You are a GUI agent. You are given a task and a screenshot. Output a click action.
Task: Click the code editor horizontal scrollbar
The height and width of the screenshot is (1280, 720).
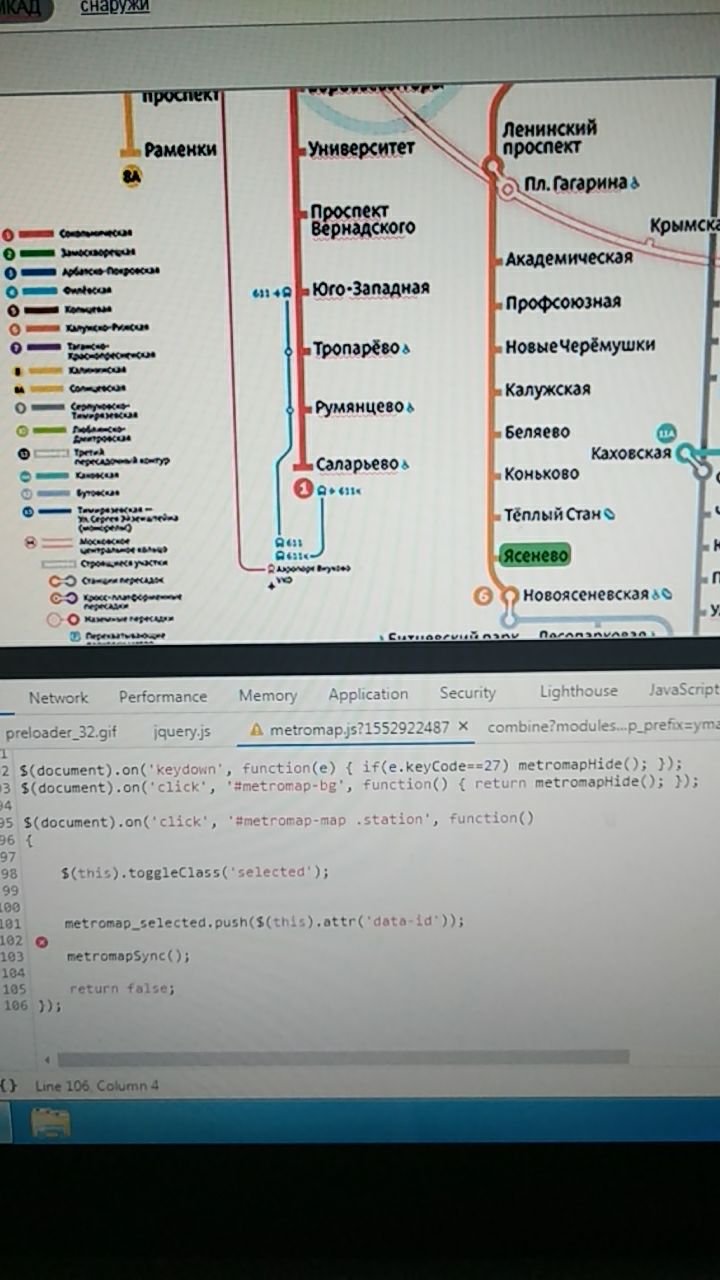343,1057
